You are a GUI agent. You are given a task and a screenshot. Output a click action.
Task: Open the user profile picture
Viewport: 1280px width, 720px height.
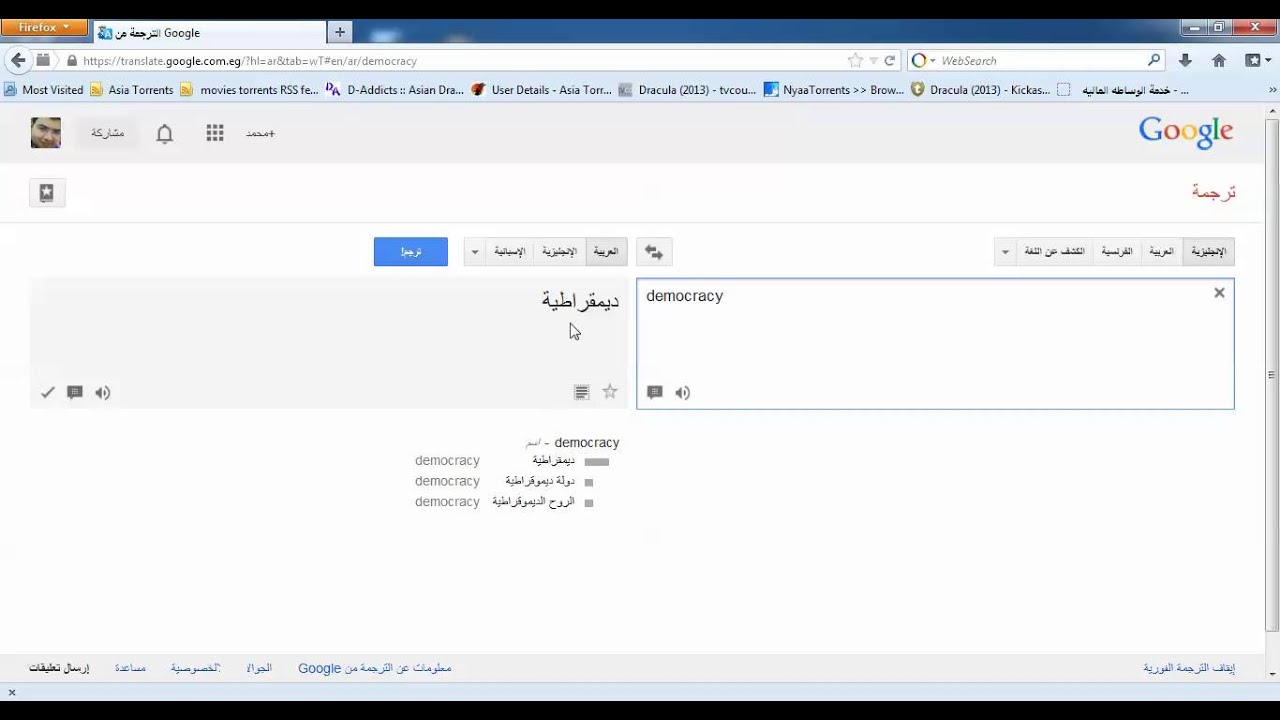46,133
